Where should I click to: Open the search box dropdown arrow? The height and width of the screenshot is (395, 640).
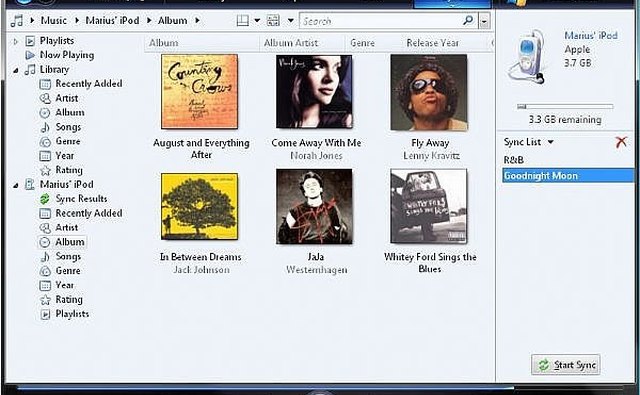(x=484, y=21)
